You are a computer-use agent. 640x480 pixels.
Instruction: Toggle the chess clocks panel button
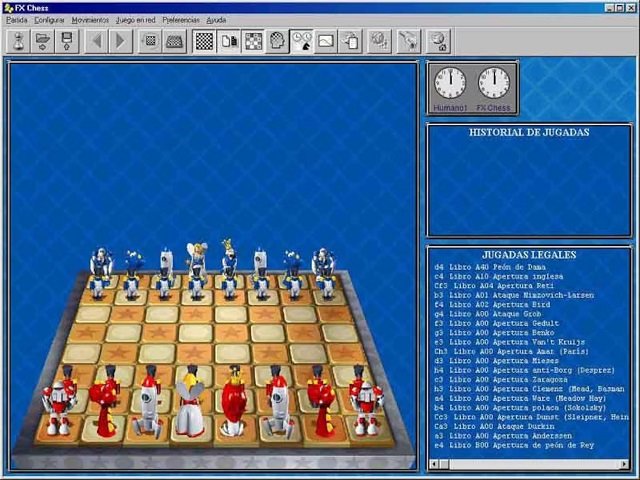point(302,41)
